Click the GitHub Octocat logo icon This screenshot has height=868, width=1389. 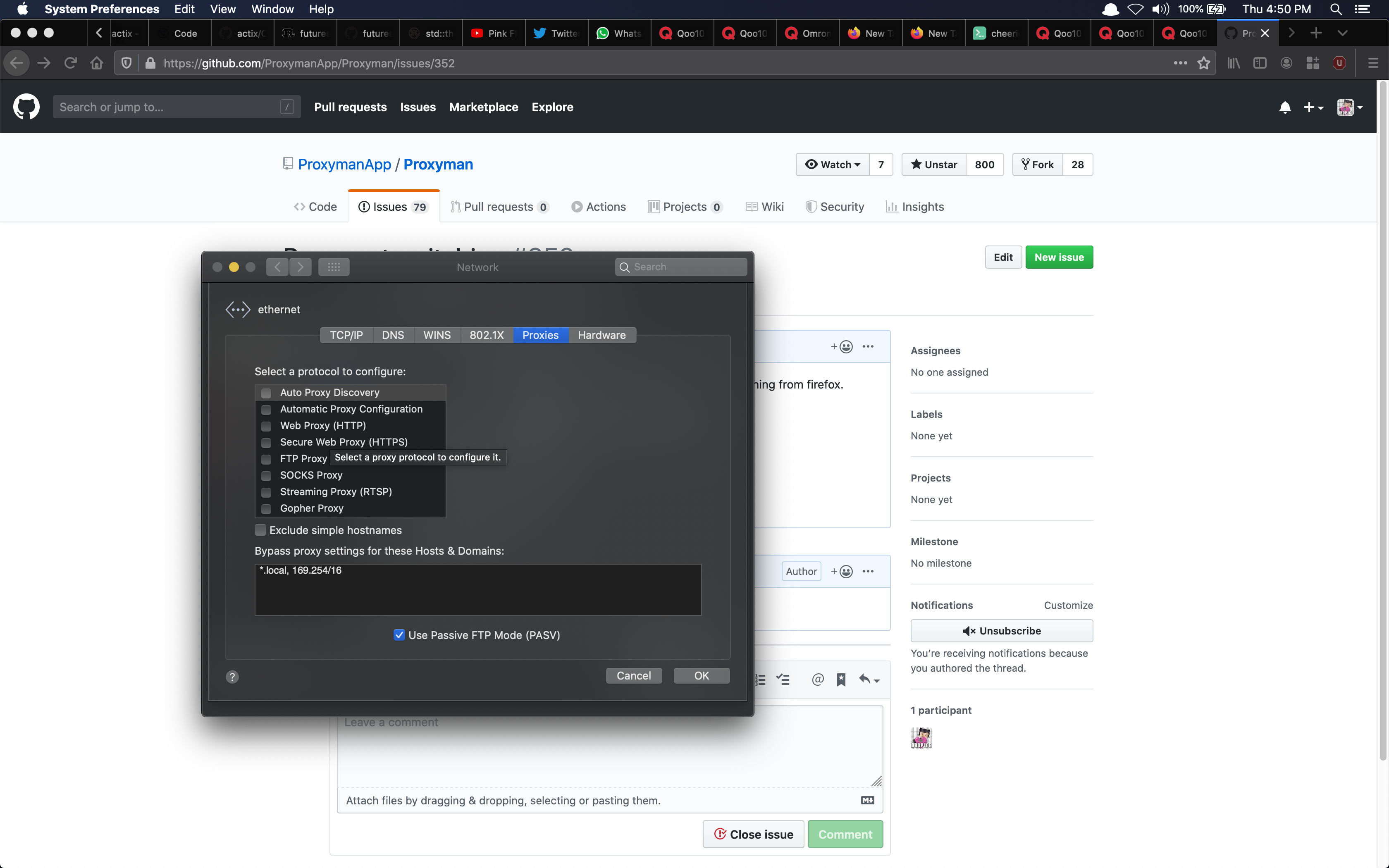(x=26, y=107)
